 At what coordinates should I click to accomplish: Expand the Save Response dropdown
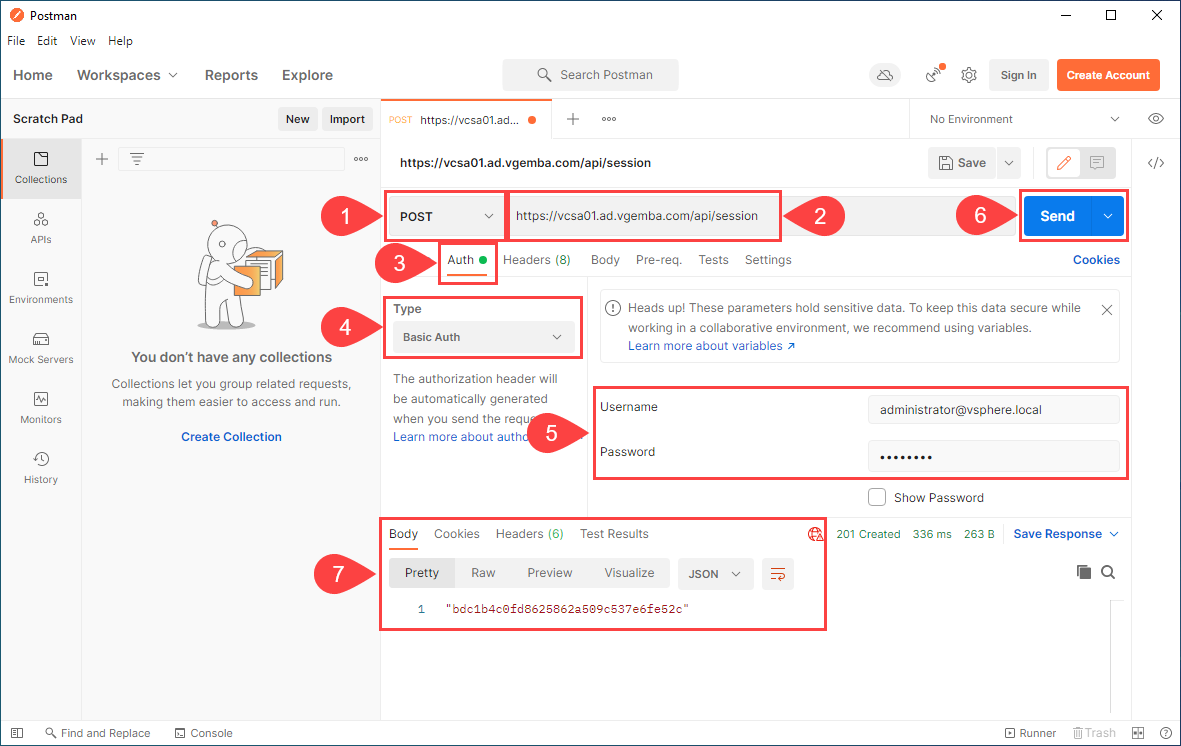1066,534
